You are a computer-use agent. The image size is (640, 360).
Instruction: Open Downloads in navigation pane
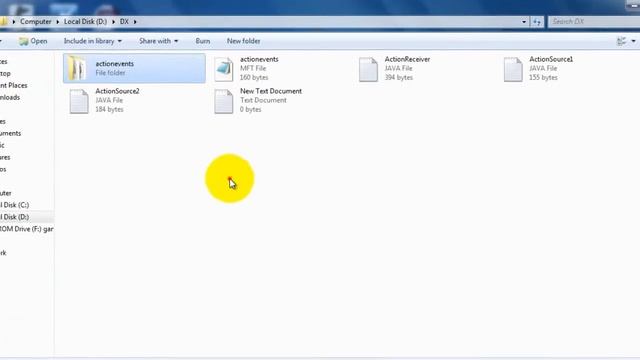click(x=10, y=97)
